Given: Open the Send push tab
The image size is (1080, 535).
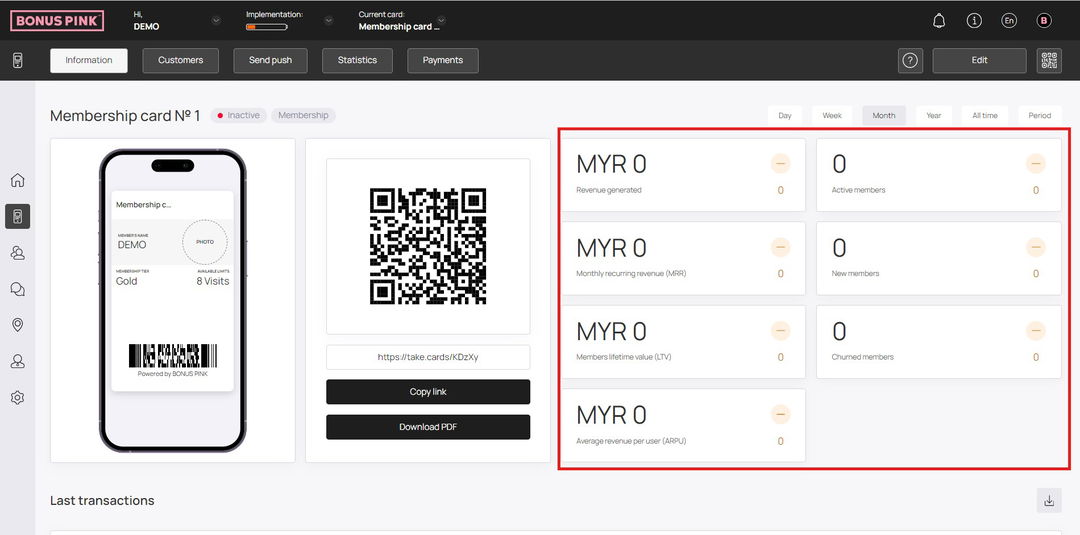Looking at the screenshot, I should pyautogui.click(x=271, y=61).
